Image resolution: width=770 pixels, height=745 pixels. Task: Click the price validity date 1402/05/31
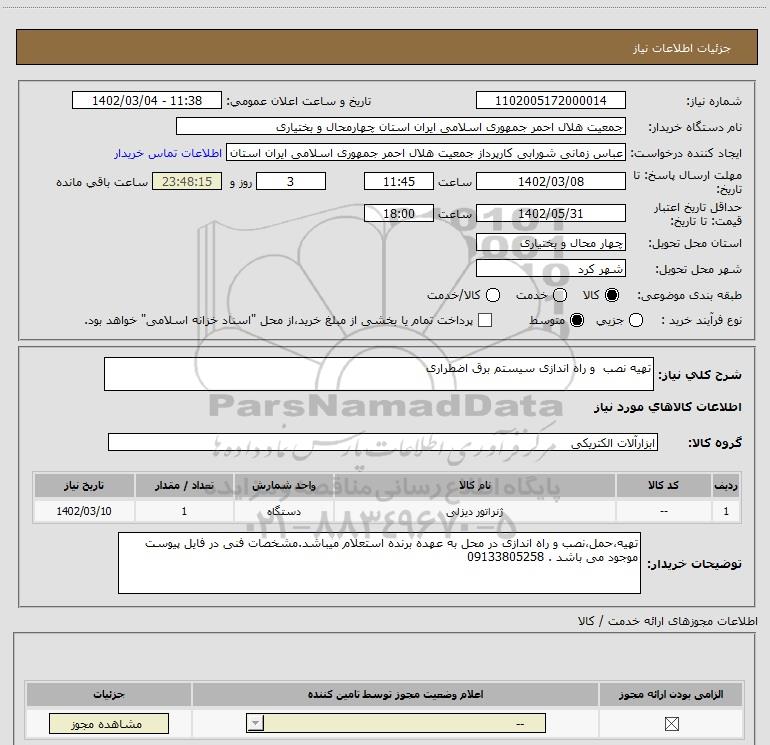tap(550, 214)
